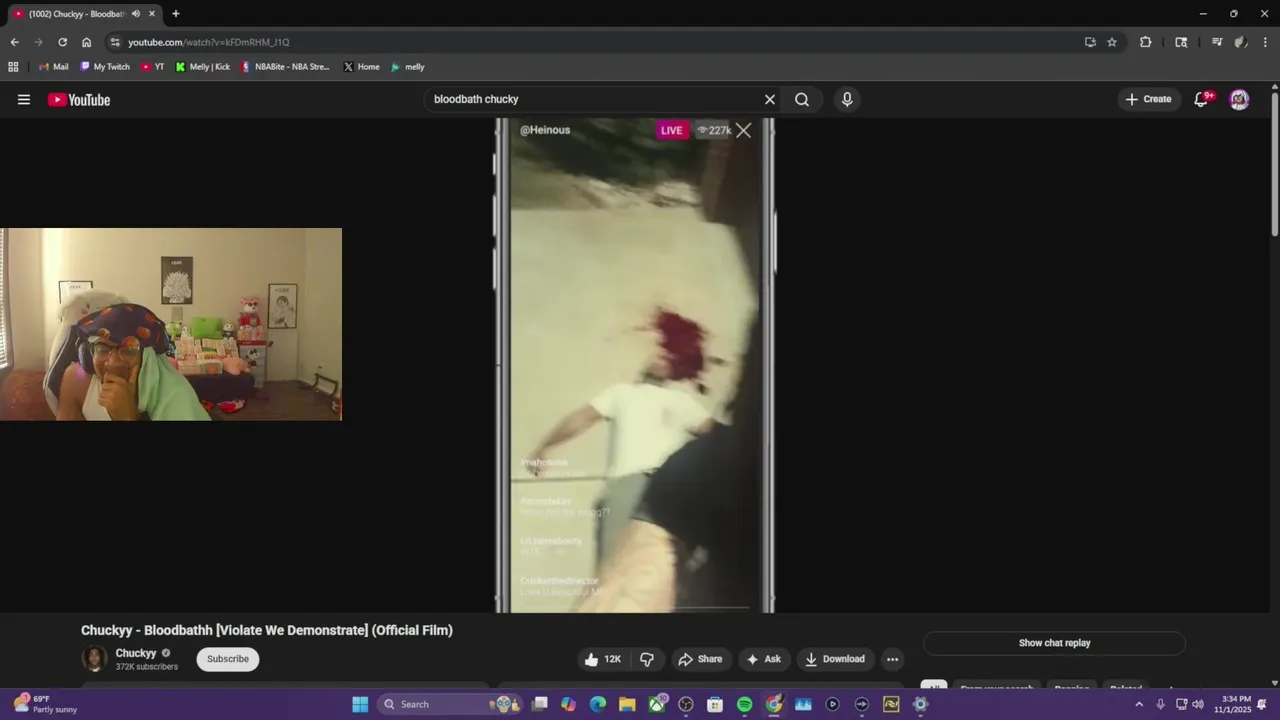This screenshot has height=720, width=1280.
Task: Go to YouTube home via logo
Action: click(79, 99)
